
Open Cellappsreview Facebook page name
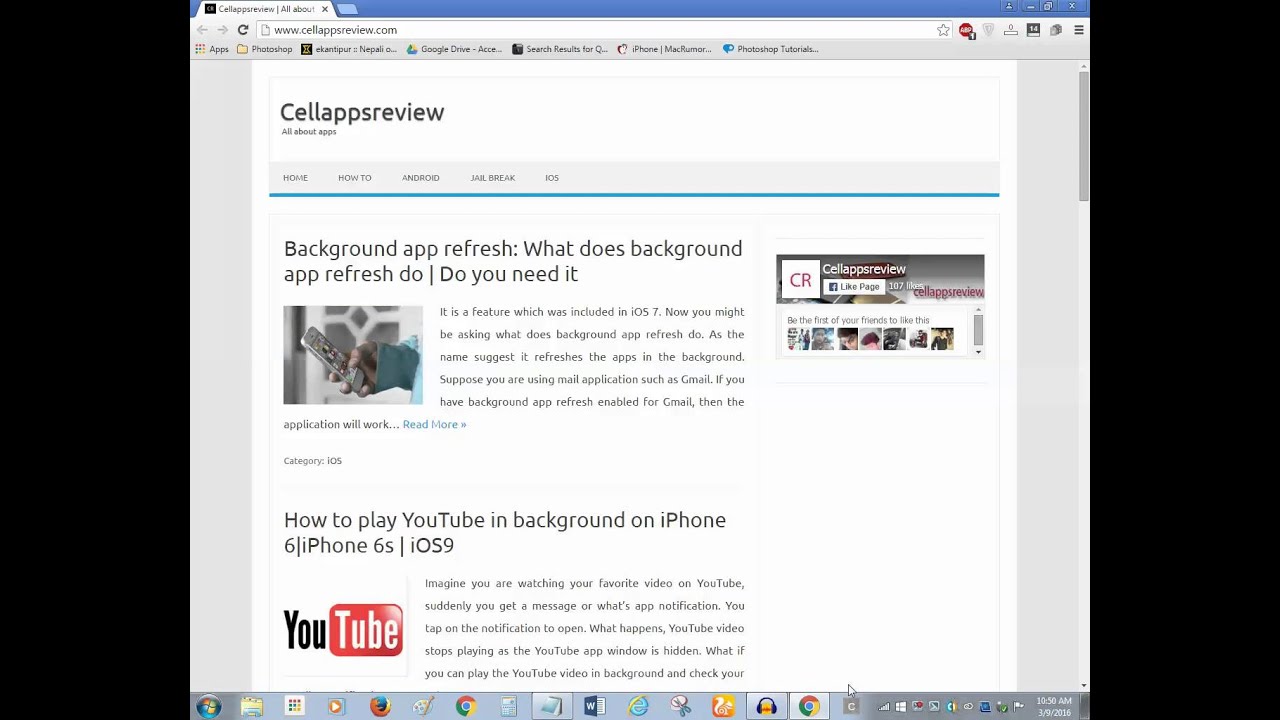pos(864,269)
